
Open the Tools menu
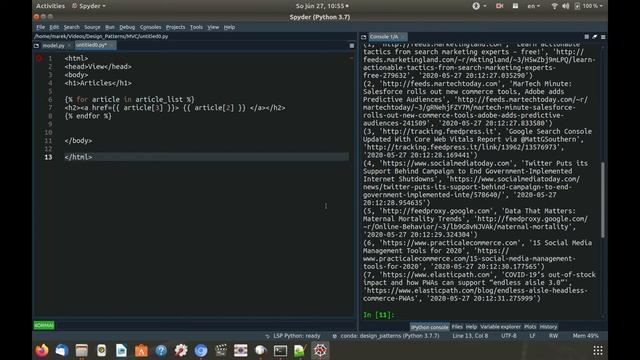coord(196,27)
